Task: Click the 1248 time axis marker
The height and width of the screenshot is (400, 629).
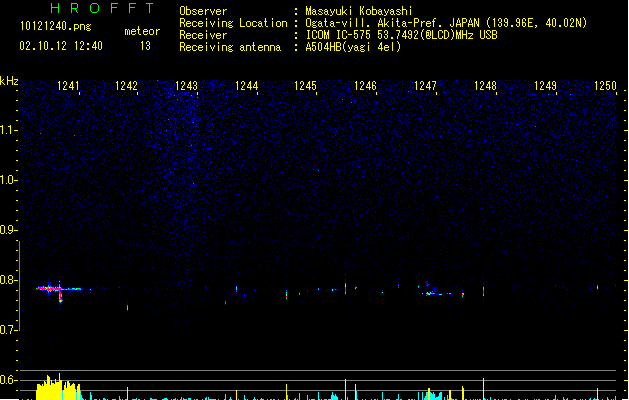Action: (x=485, y=86)
